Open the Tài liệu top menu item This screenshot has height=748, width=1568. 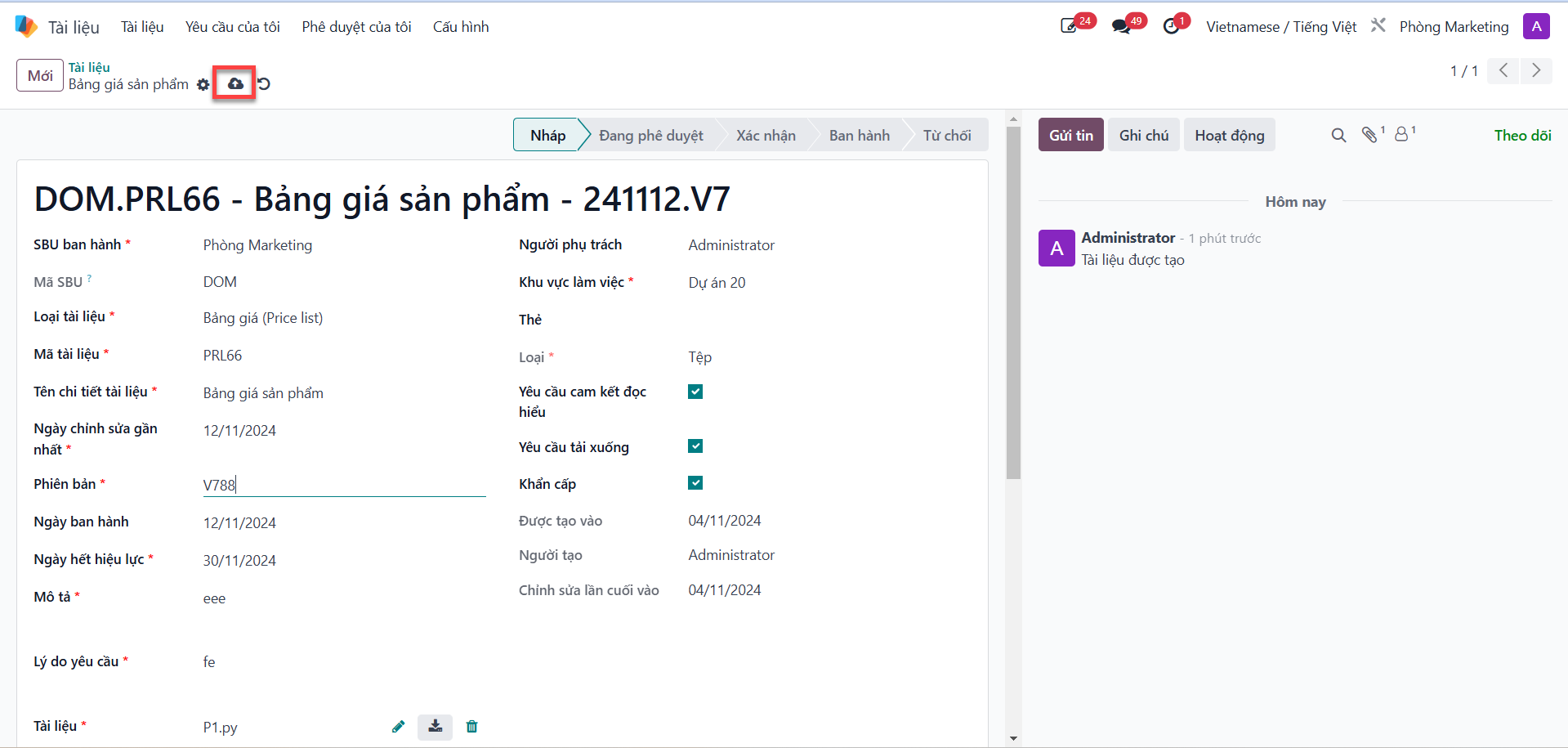[x=142, y=27]
